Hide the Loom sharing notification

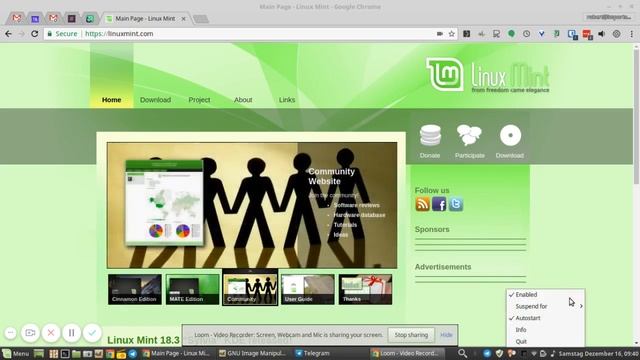pos(446,335)
